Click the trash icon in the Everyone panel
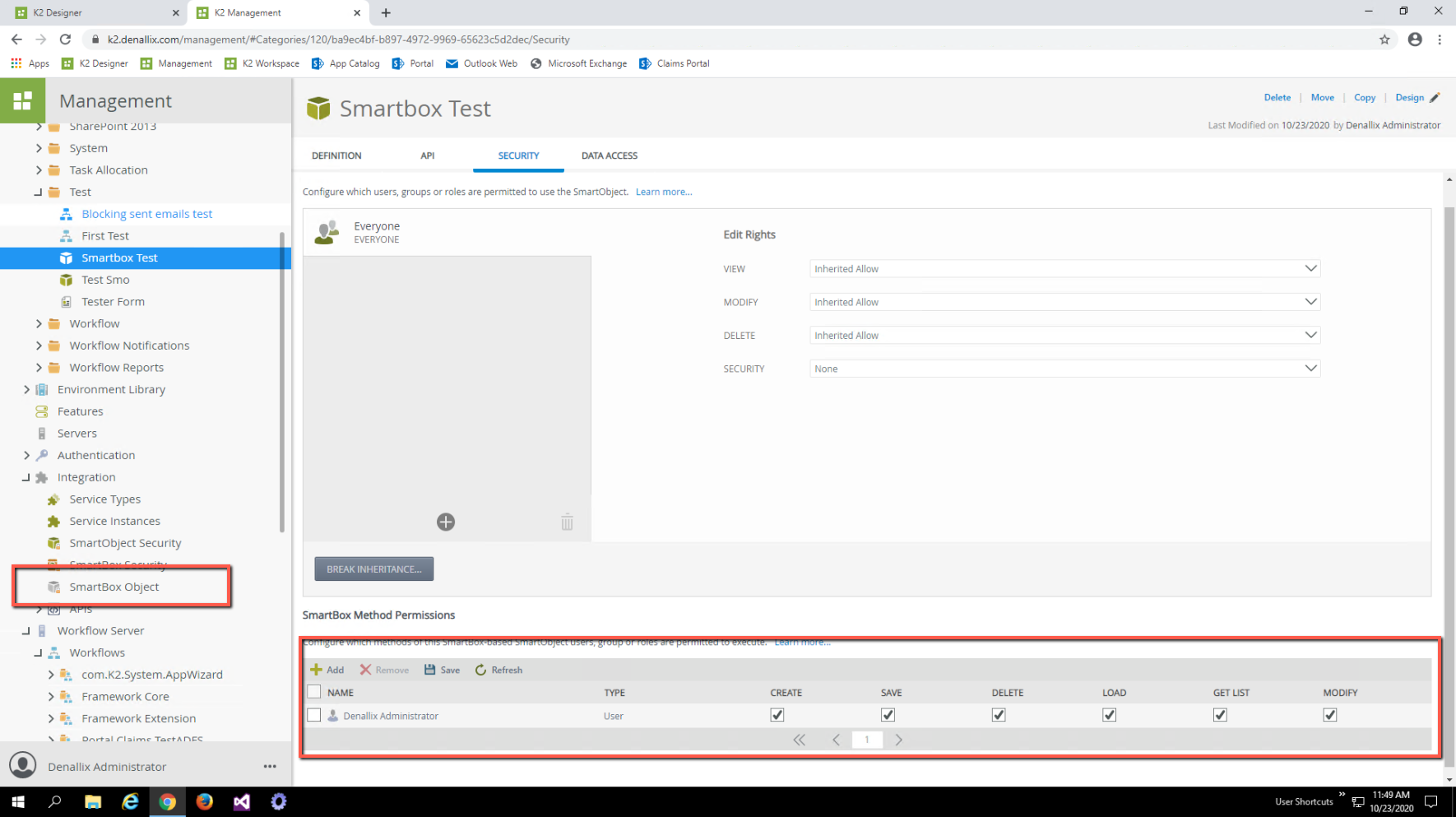1456x817 pixels. click(566, 522)
